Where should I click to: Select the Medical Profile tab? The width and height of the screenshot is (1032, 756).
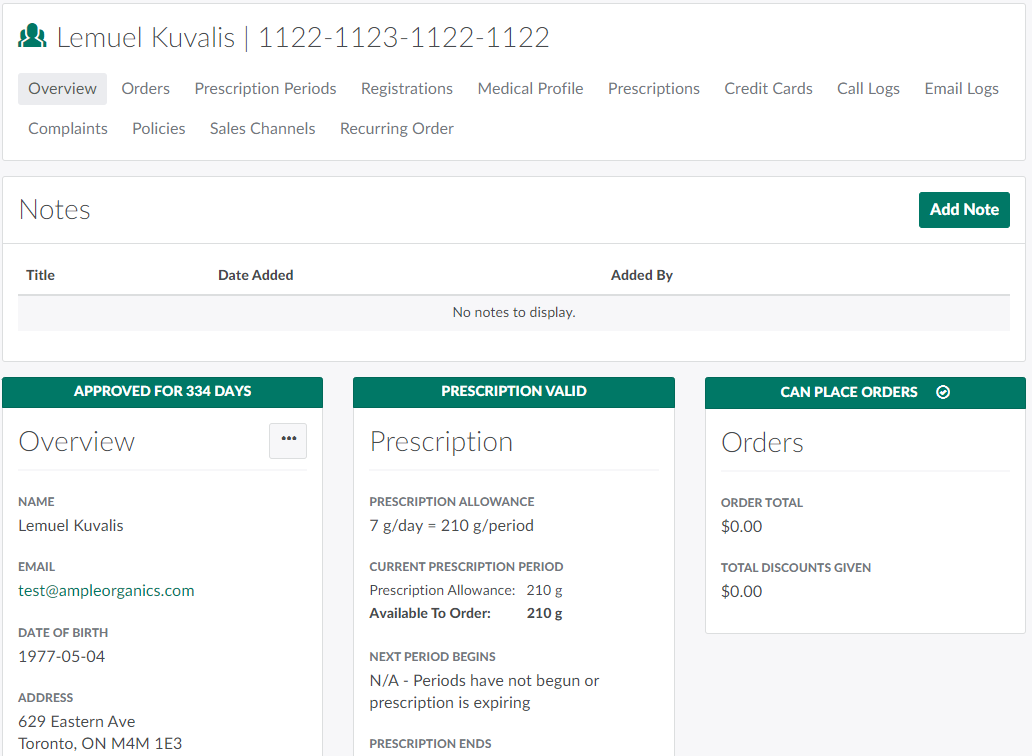530,89
